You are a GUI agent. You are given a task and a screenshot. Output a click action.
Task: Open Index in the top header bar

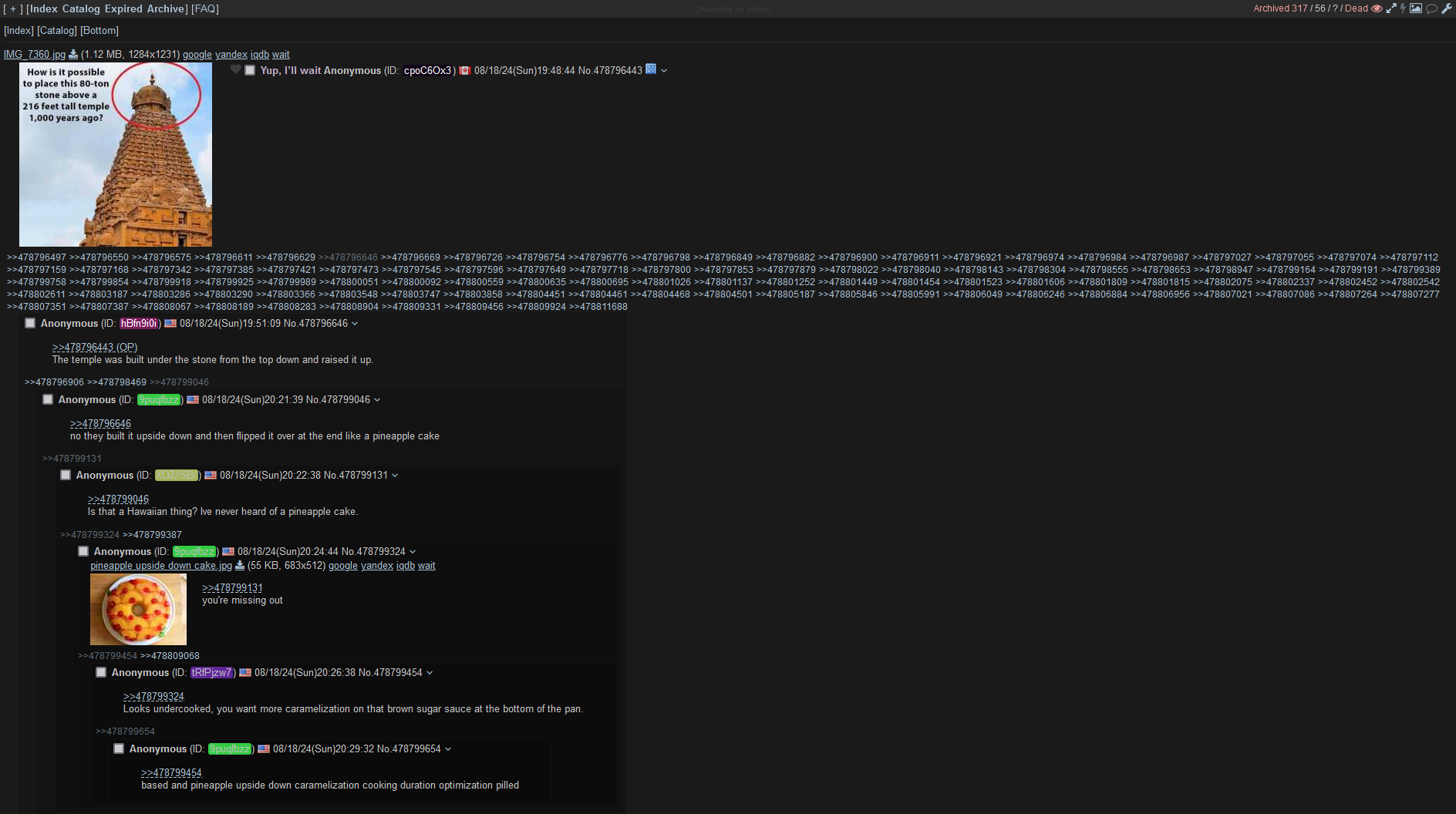point(44,8)
